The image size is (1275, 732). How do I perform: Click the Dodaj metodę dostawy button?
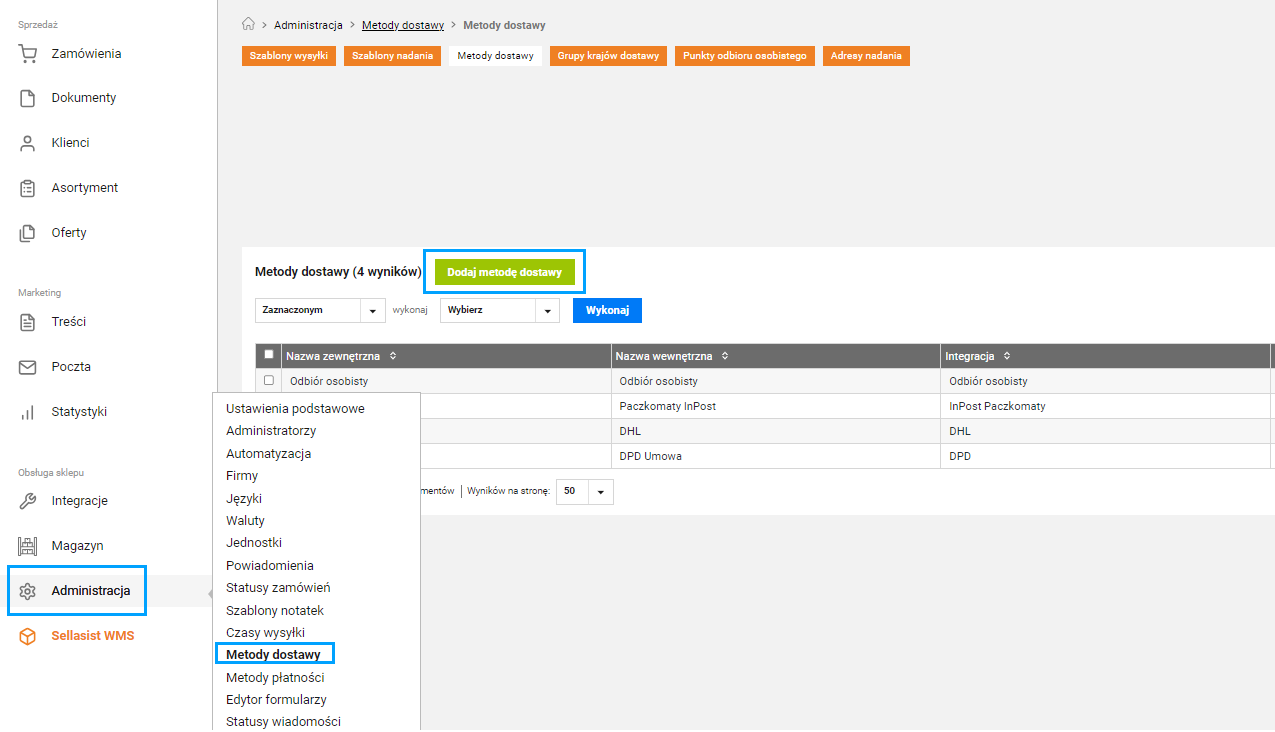pos(504,272)
